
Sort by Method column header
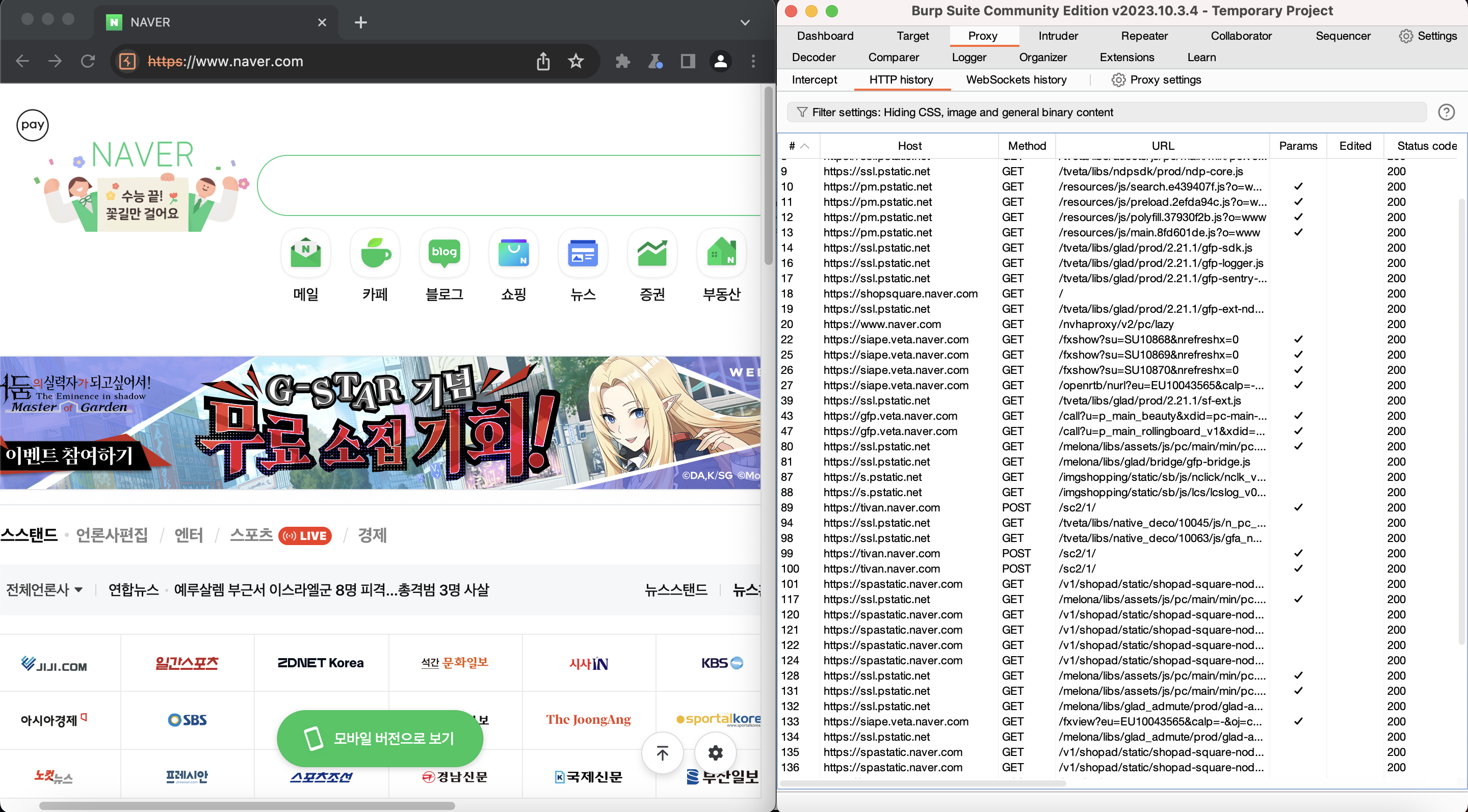[x=1027, y=146]
